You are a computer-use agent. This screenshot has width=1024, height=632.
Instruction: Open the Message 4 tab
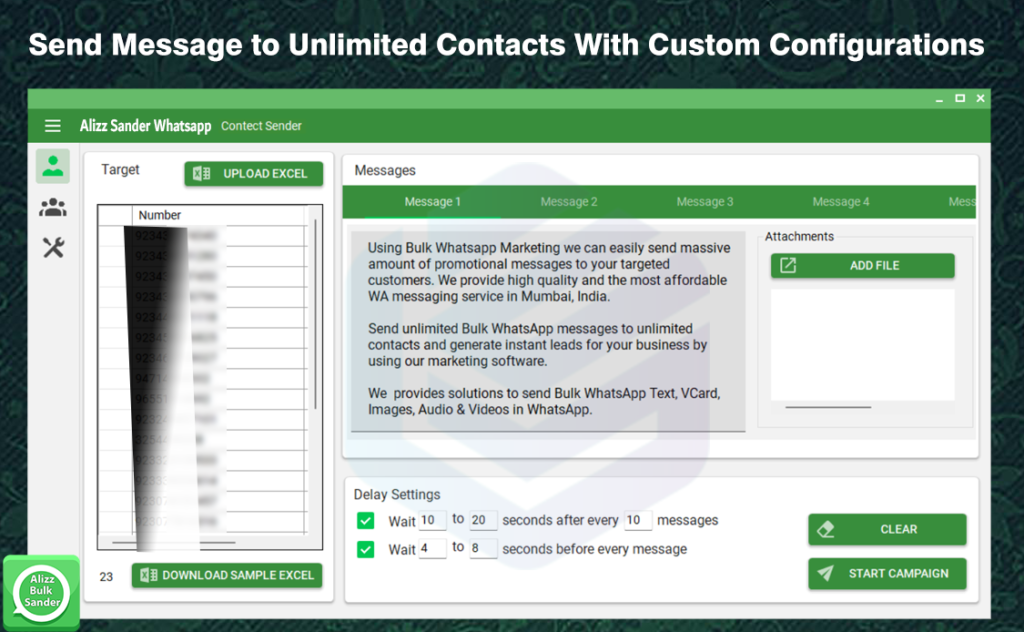coord(841,202)
